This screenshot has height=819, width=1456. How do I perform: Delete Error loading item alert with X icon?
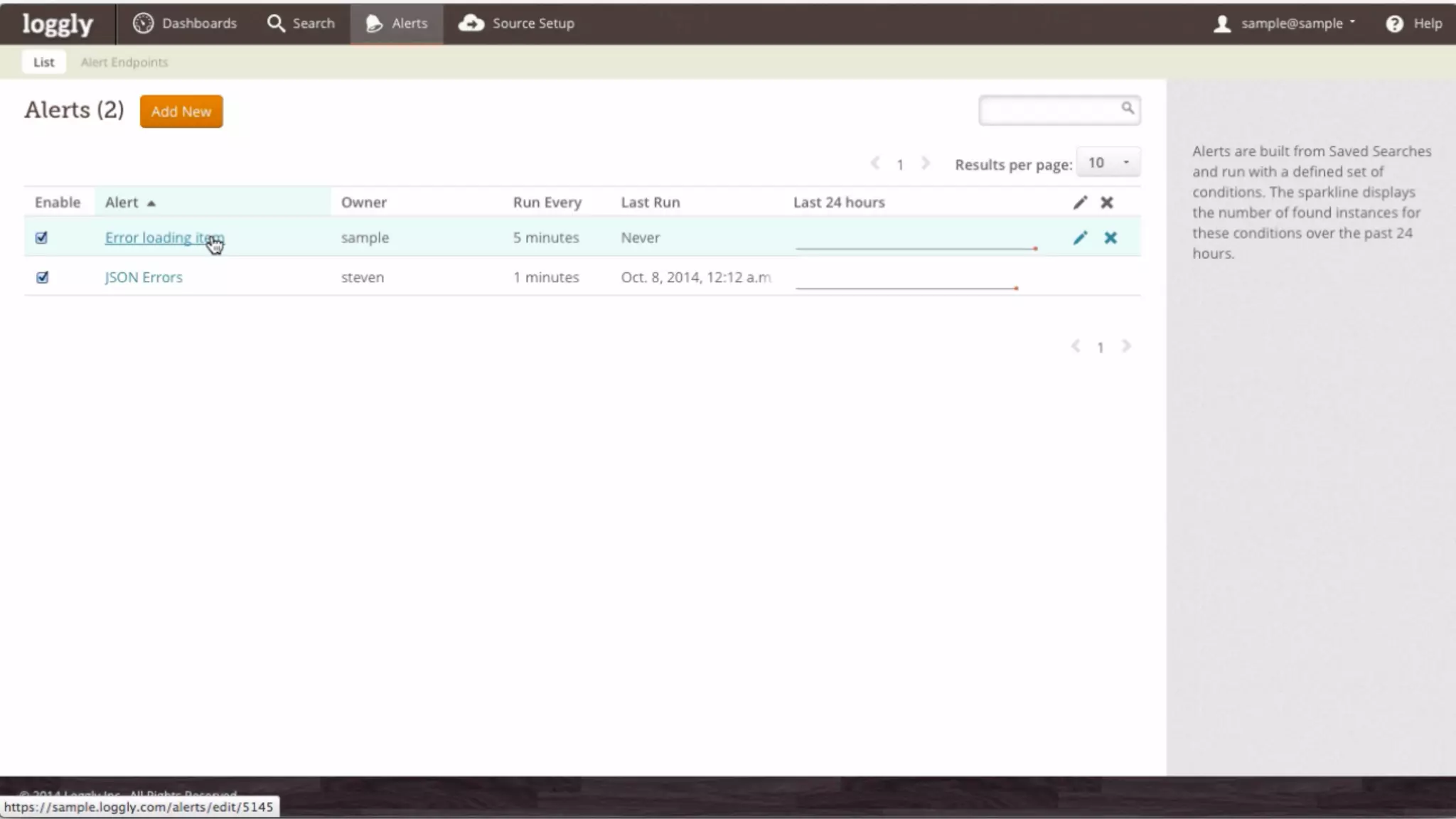tap(1110, 238)
